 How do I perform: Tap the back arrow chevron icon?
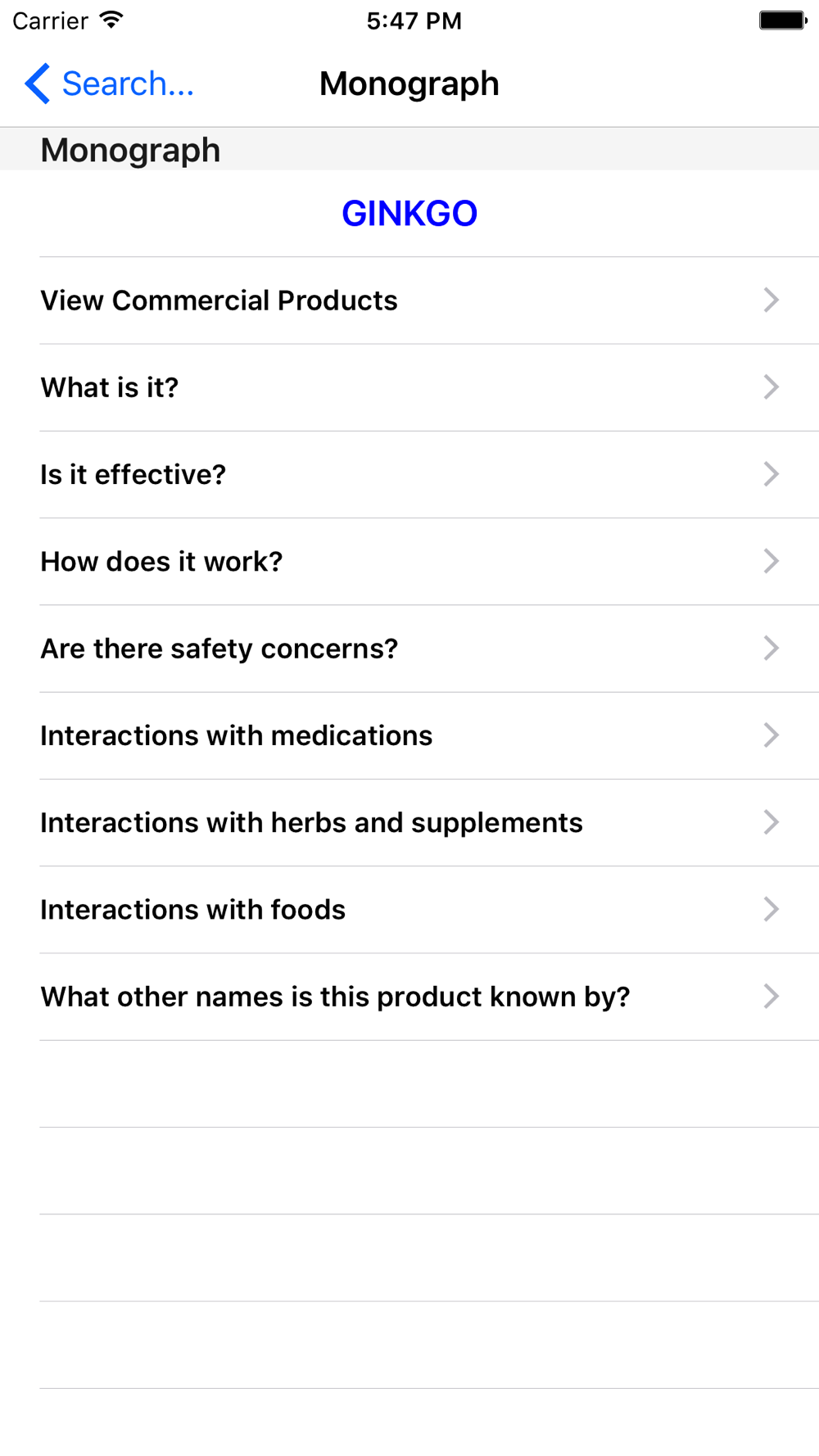38,84
